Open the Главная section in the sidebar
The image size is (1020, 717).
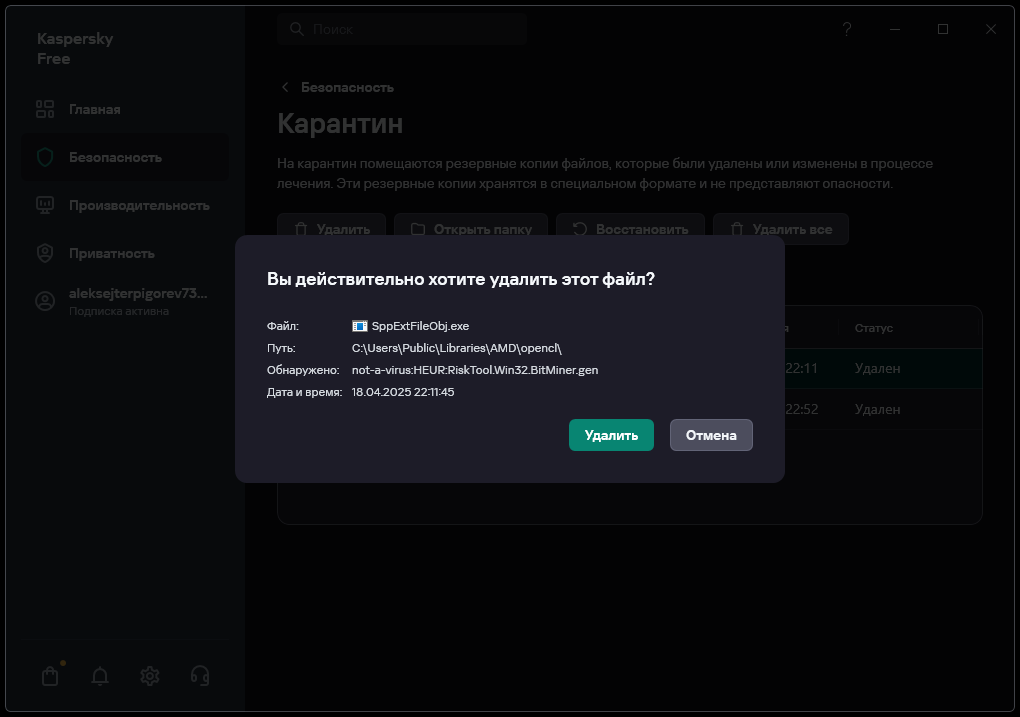pyautogui.click(x=125, y=109)
